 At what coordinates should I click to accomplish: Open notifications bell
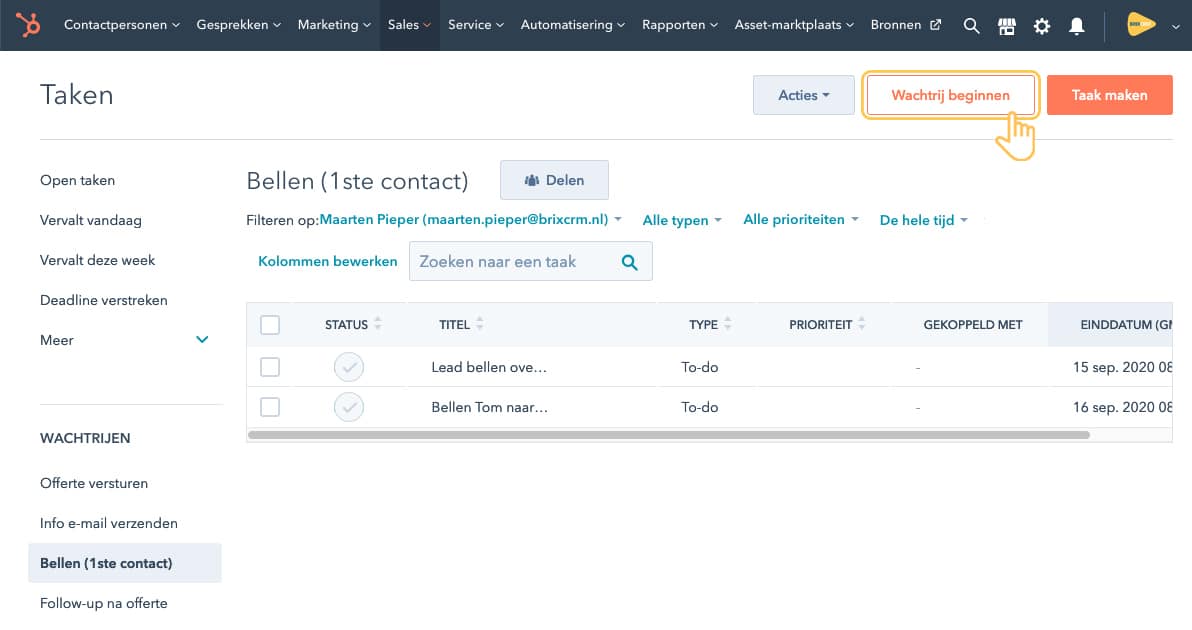point(1076,27)
